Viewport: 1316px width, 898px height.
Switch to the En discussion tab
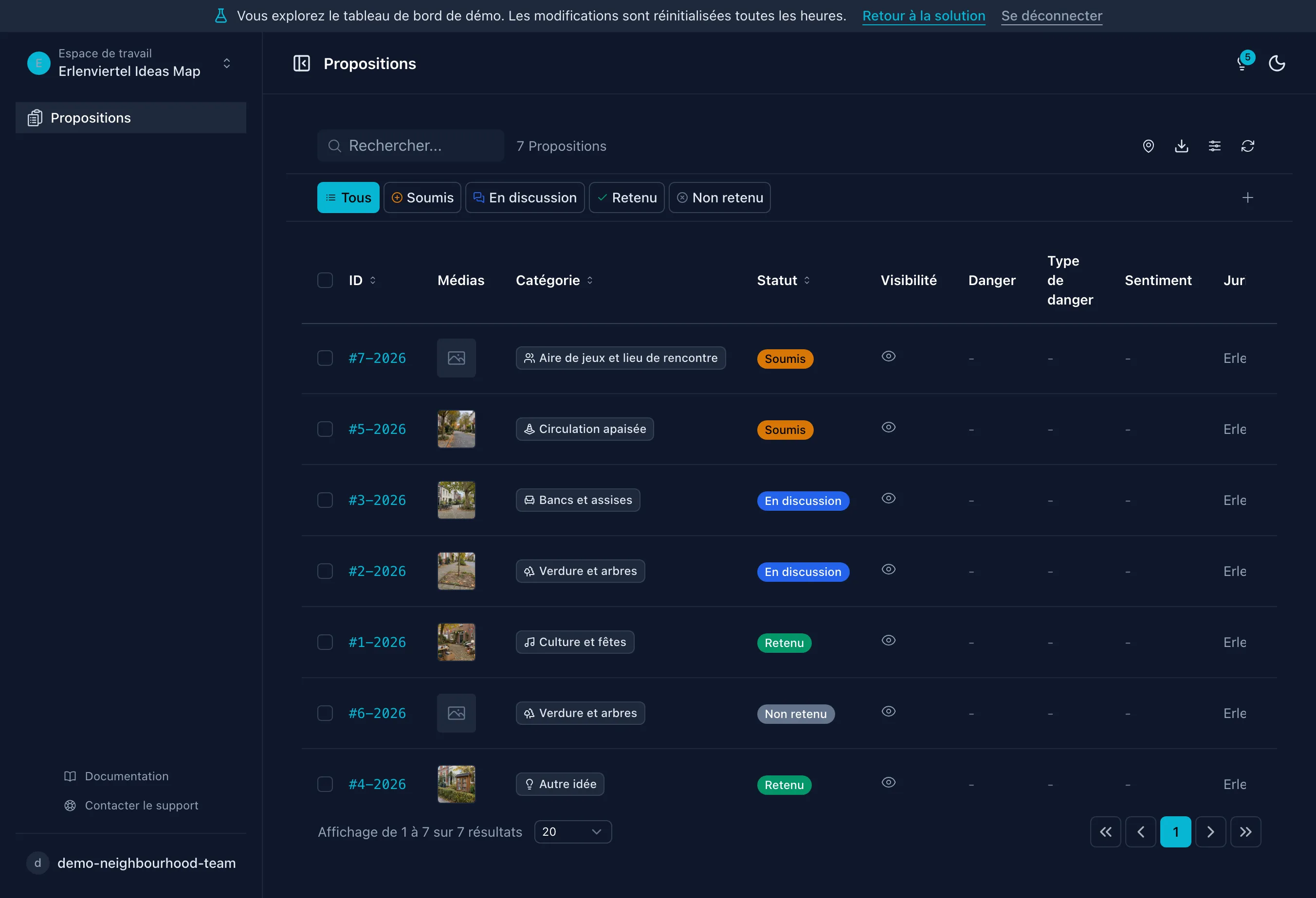click(525, 198)
